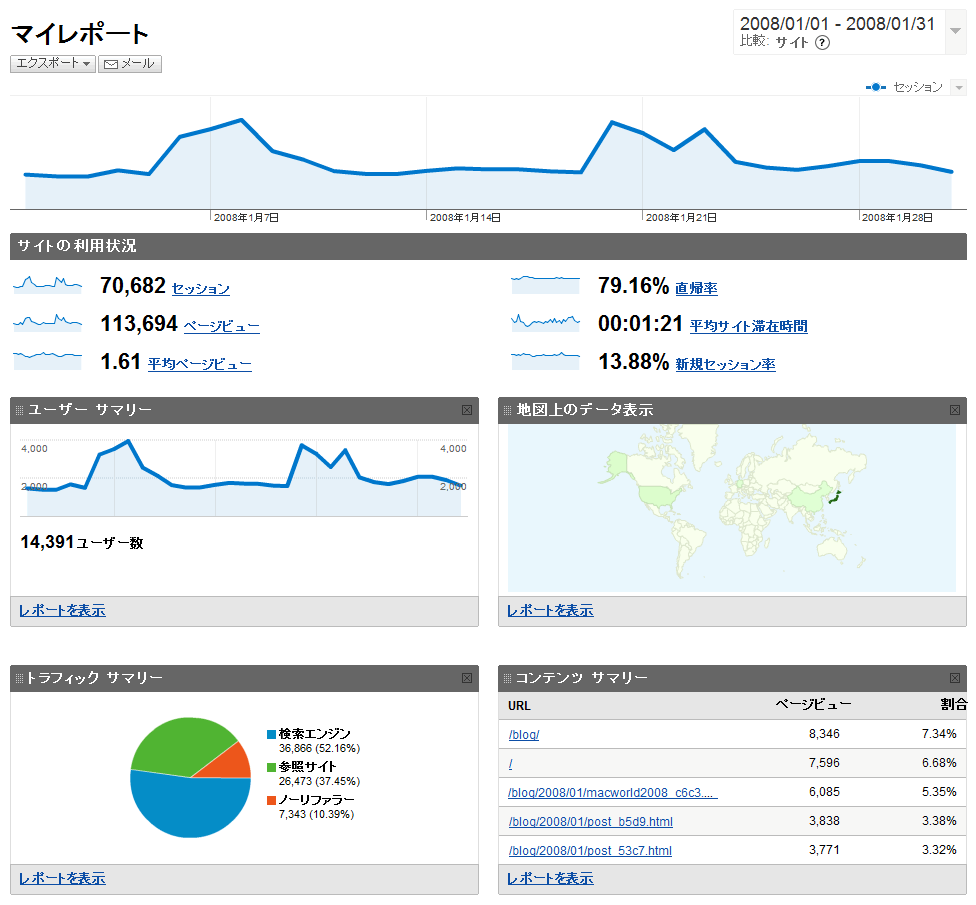976x905 pixels.
Task: Click the blue 検索エンジン legend swatch
Action: 271,735
